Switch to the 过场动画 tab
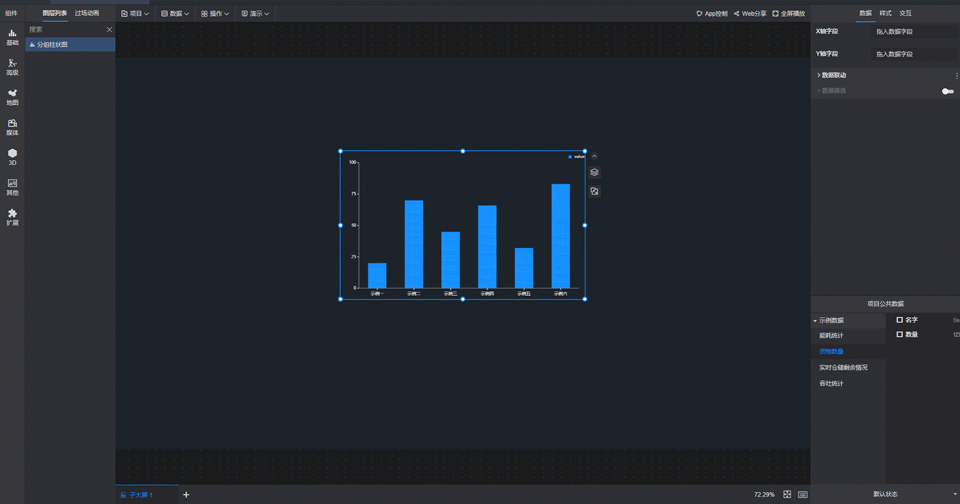Screen dimensions: 960x504 [x=86, y=13]
